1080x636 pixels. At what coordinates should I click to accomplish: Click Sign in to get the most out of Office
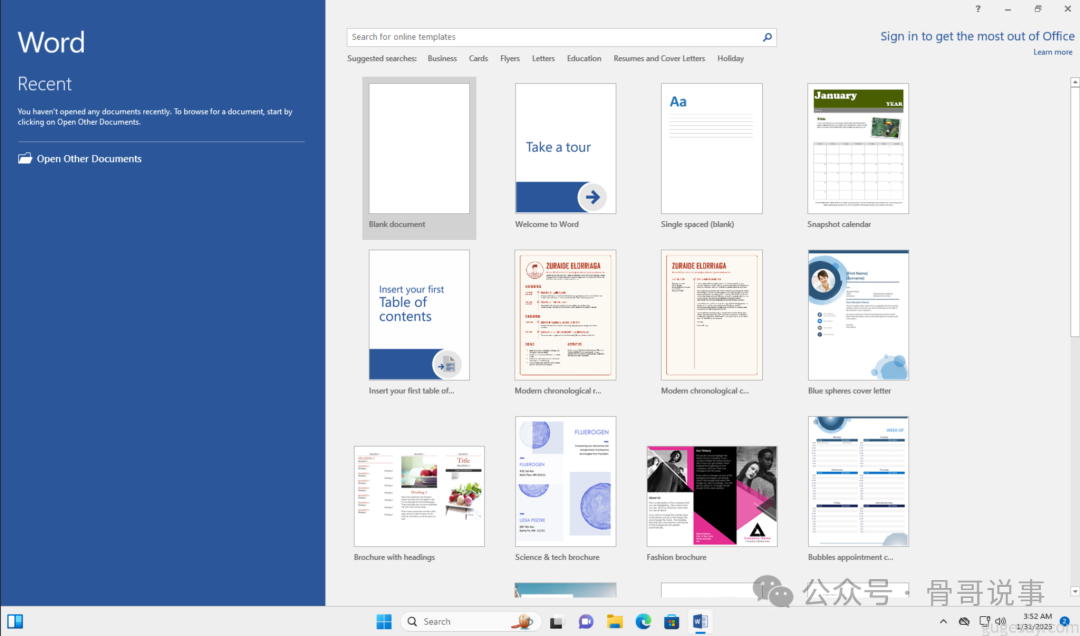[977, 37]
